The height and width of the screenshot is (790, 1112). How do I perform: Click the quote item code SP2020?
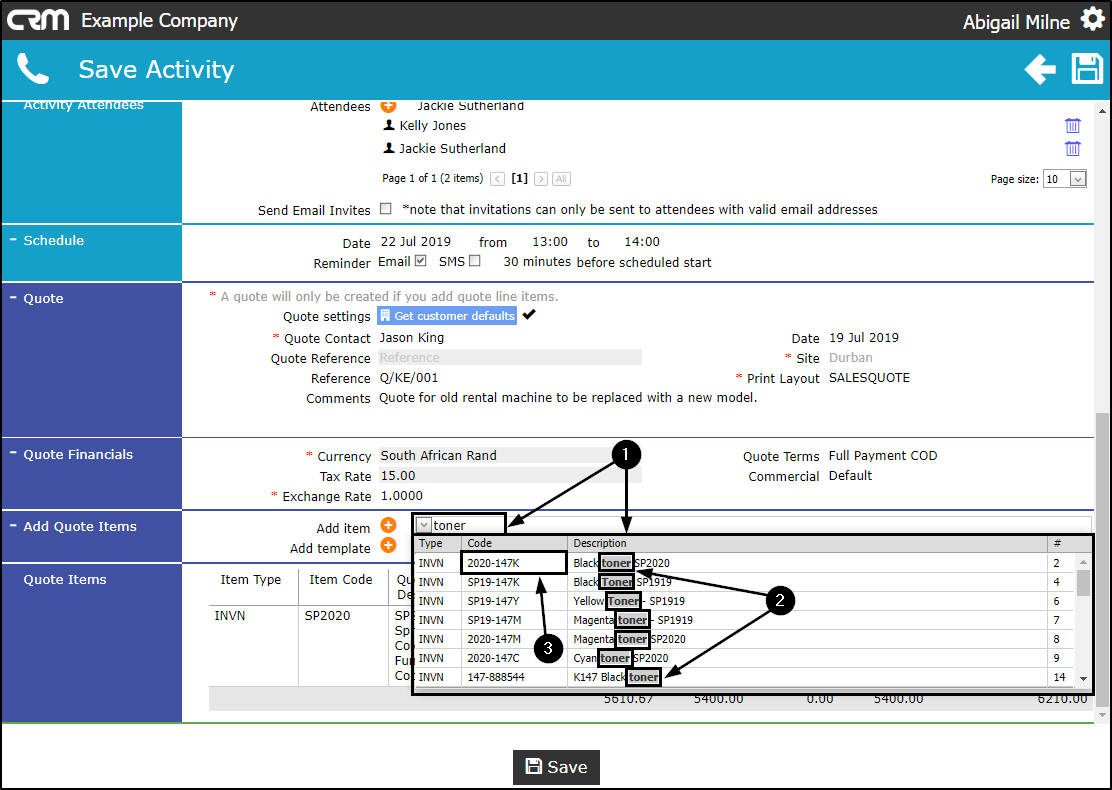click(x=327, y=616)
